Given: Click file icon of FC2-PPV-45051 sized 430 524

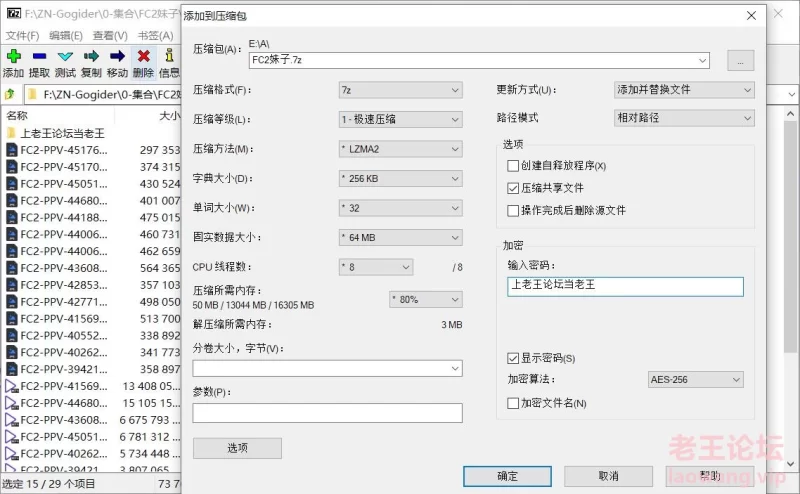Looking at the screenshot, I should click(12, 184).
